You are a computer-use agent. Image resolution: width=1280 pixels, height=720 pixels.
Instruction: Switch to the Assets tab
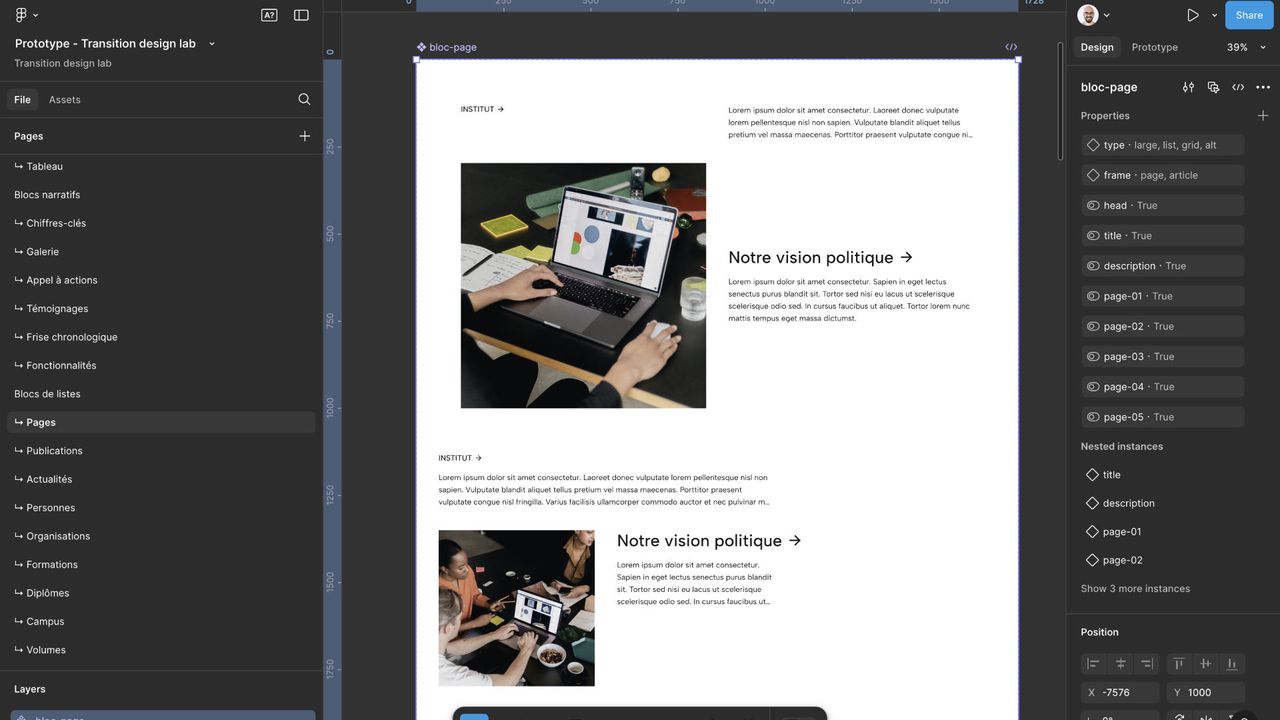click(x=65, y=100)
